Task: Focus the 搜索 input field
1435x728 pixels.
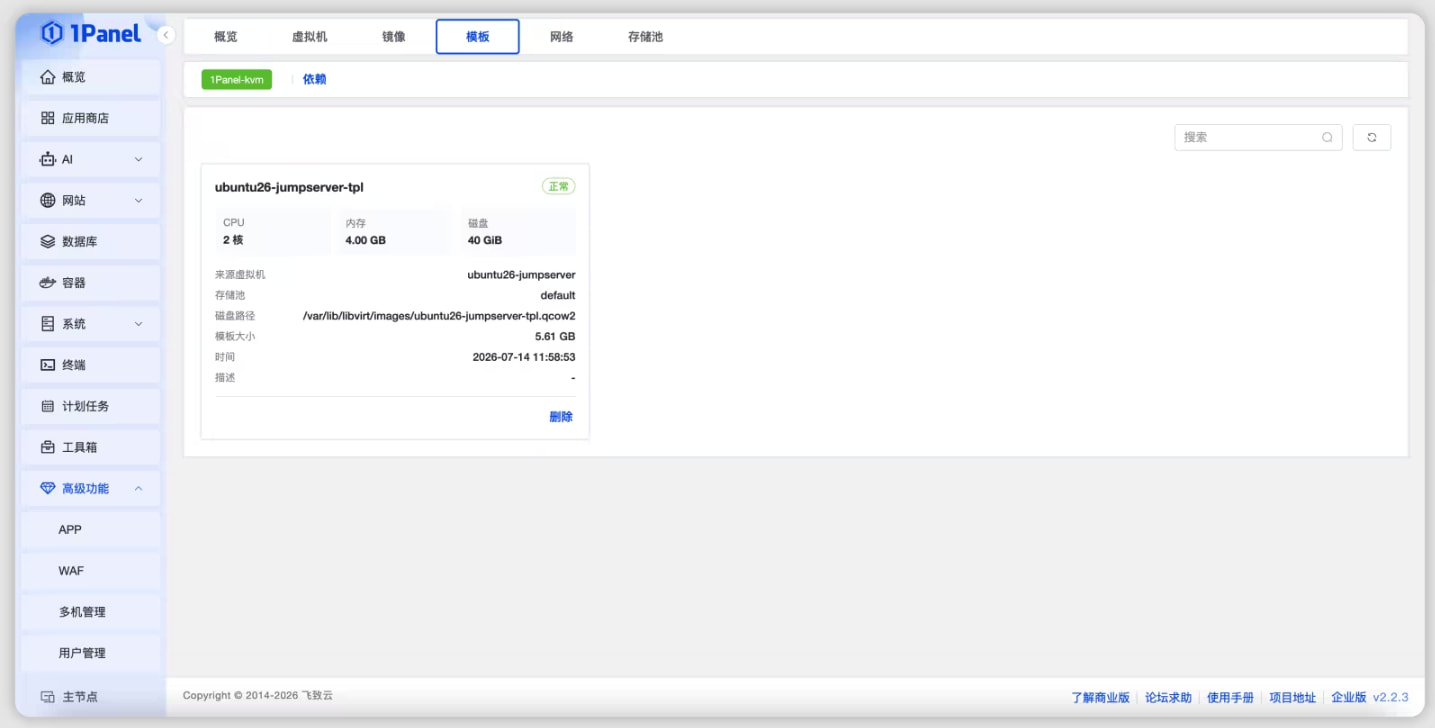Action: (x=1258, y=138)
